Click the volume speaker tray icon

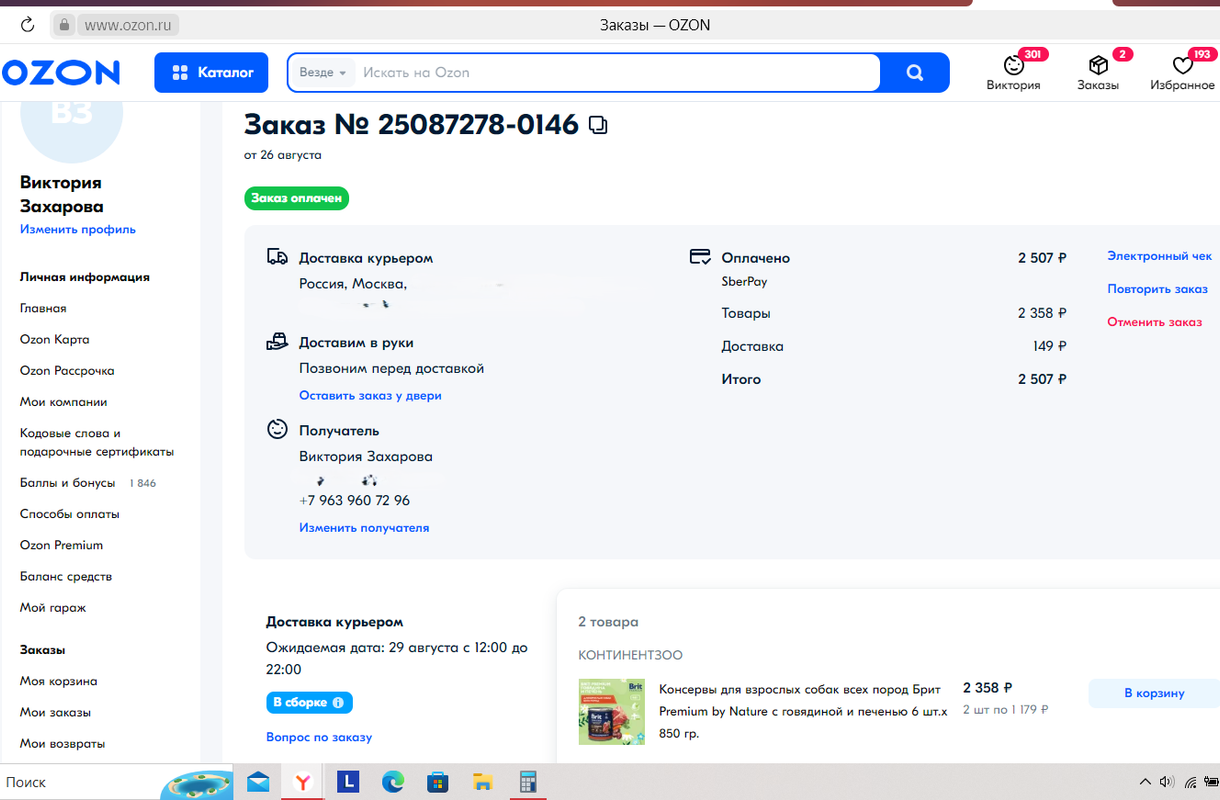coord(1166,782)
